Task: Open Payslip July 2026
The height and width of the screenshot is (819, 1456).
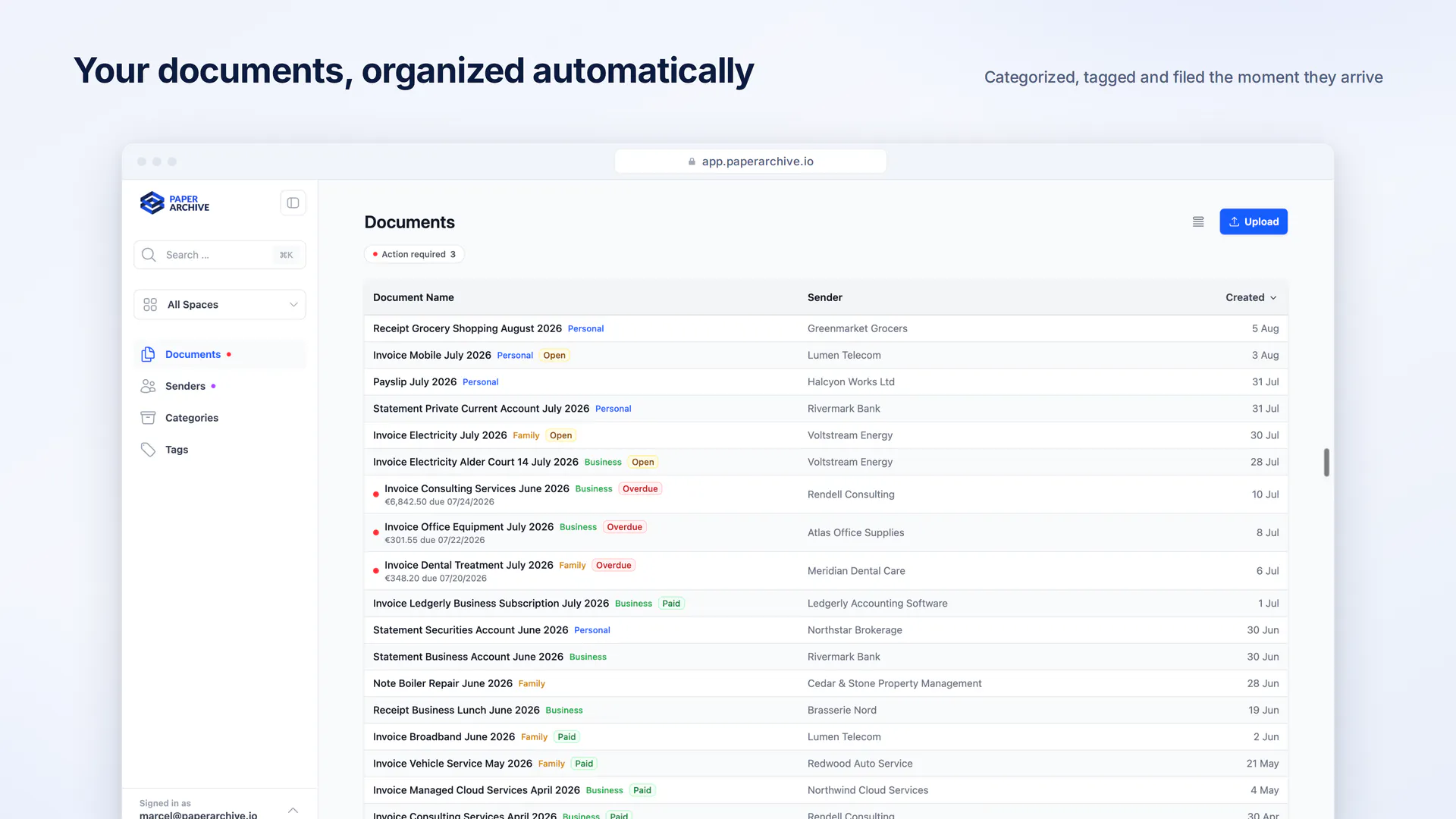Action: point(415,382)
